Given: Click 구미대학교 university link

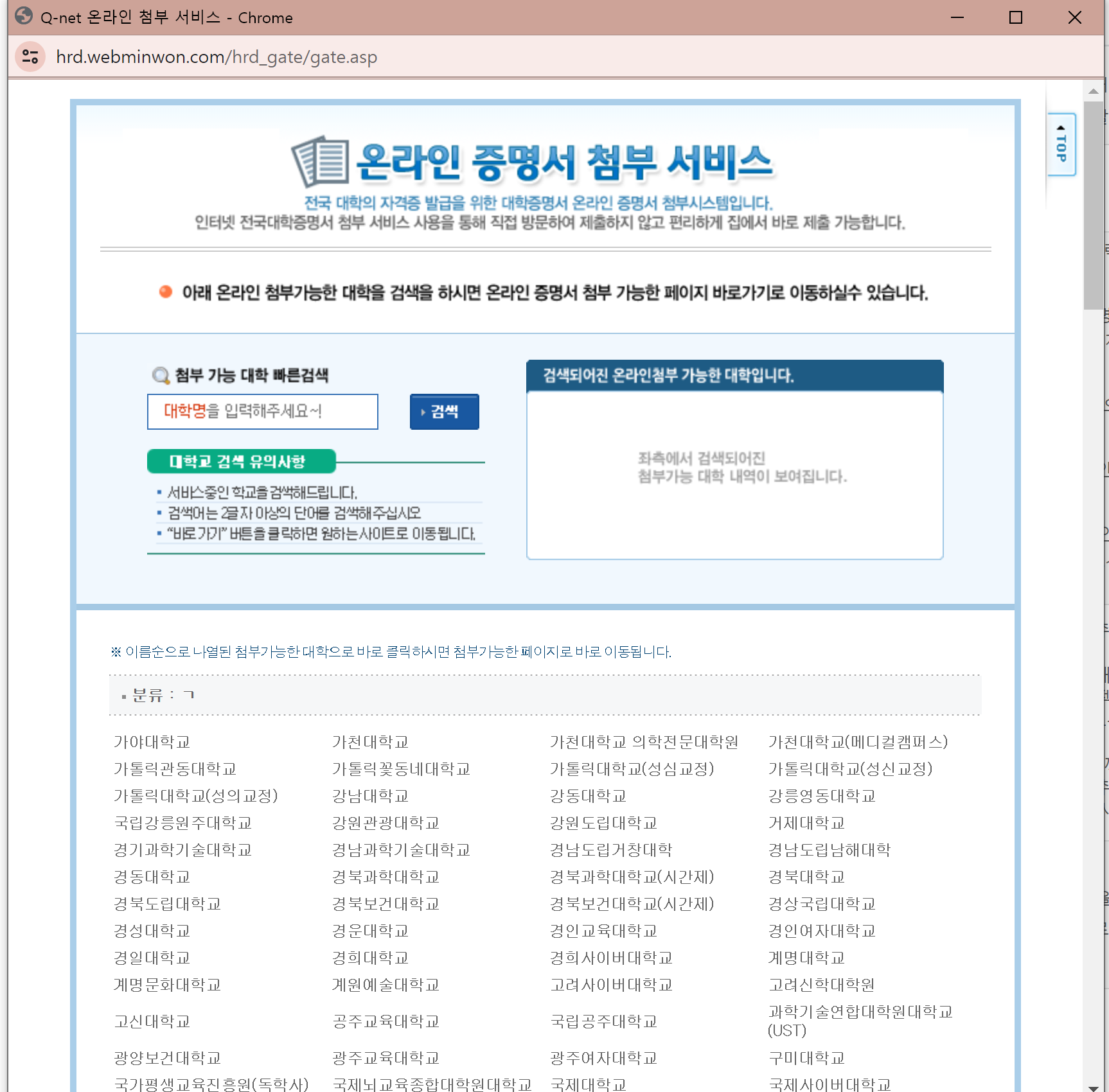Looking at the screenshot, I should point(807,1058).
